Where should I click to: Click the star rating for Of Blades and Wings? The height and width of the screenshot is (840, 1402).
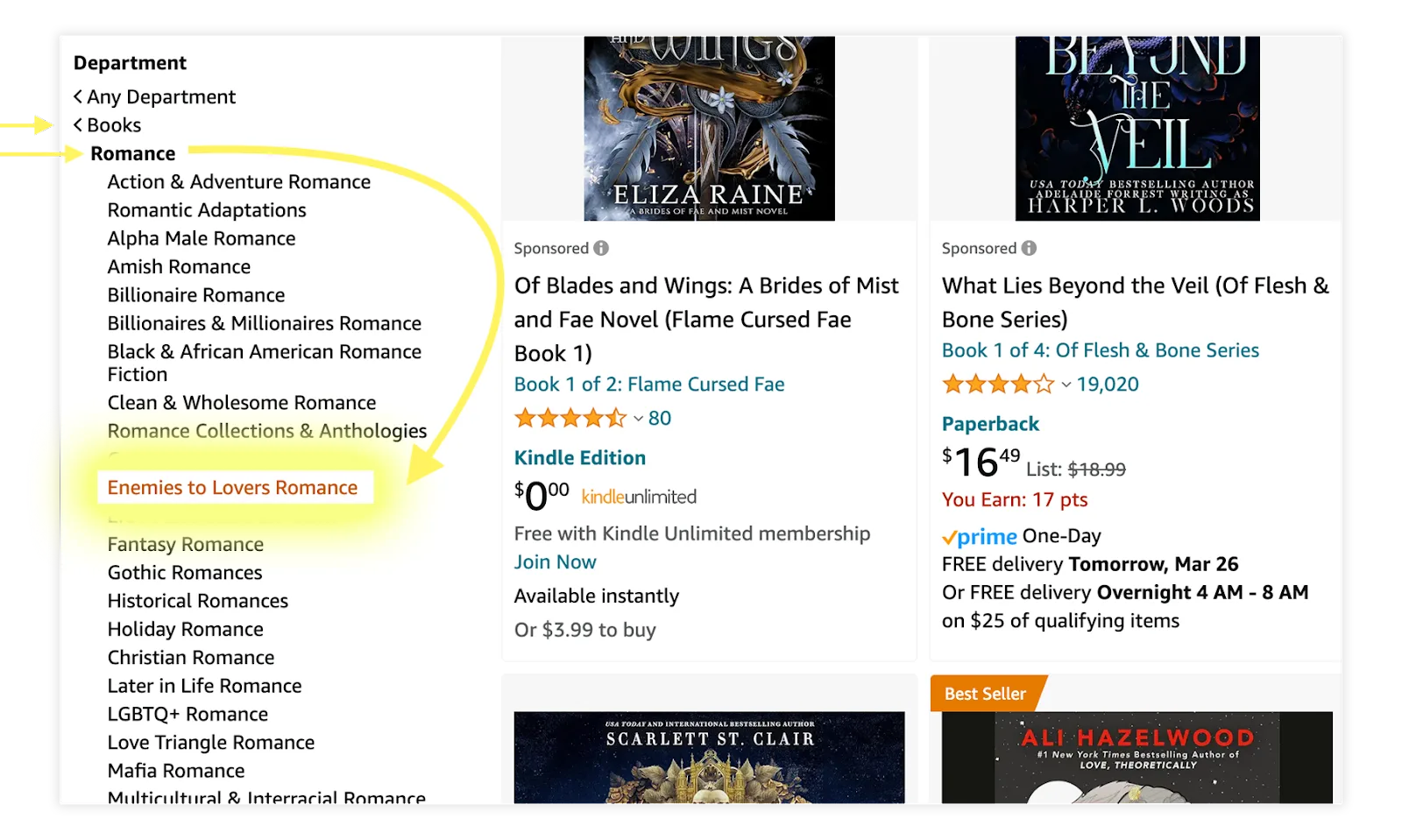570,418
